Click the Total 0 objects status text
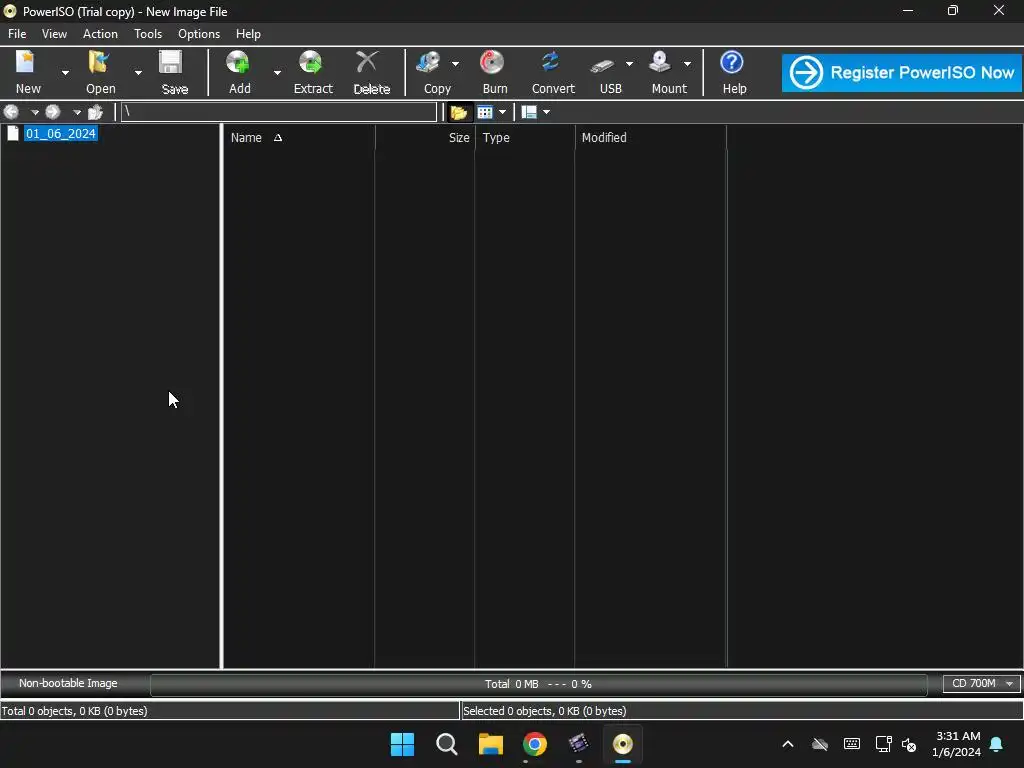 (74, 711)
